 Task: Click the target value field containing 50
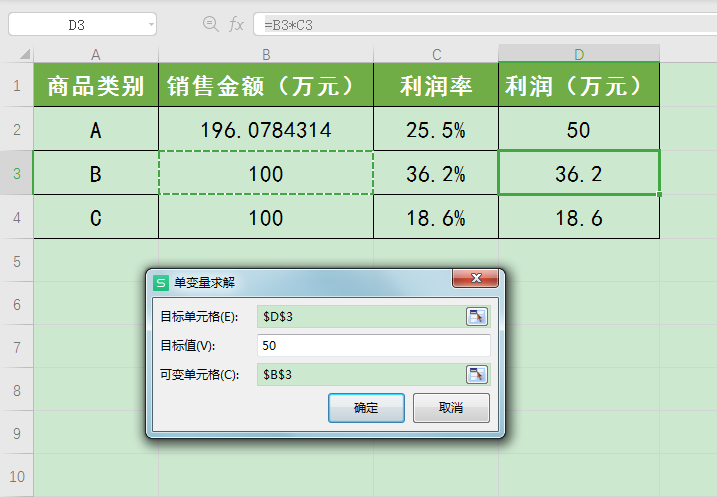tap(374, 345)
